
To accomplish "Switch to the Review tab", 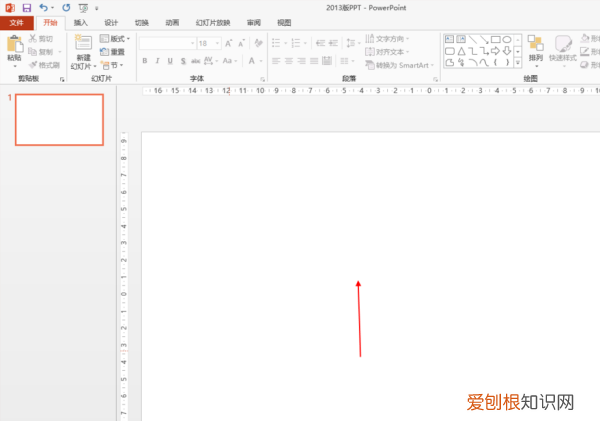I will pos(254,23).
